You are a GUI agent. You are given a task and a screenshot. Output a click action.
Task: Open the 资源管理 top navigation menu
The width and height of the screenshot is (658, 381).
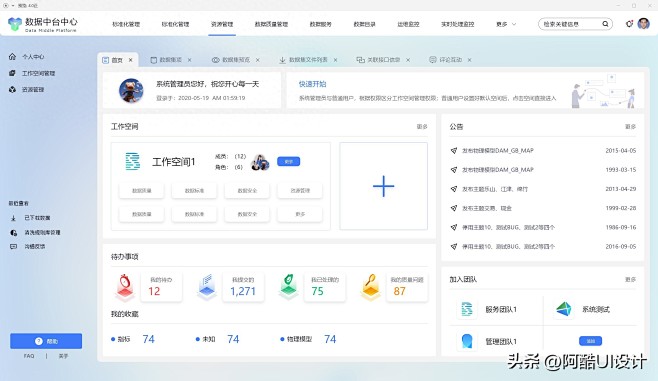click(x=222, y=24)
